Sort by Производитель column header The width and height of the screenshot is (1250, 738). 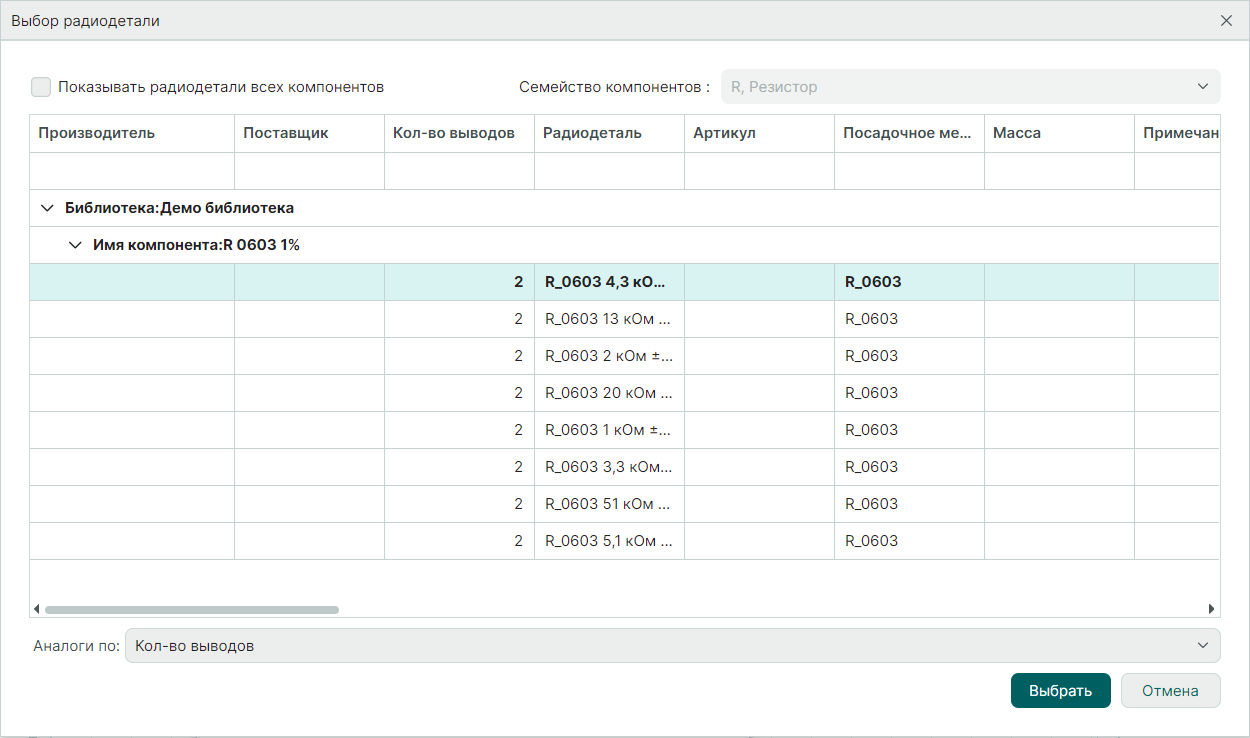coord(131,133)
